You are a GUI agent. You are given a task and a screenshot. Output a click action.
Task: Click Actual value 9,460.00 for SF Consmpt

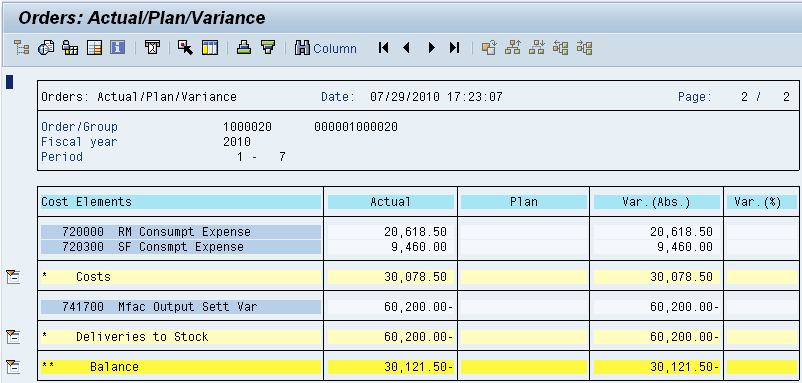pyautogui.click(x=419, y=247)
